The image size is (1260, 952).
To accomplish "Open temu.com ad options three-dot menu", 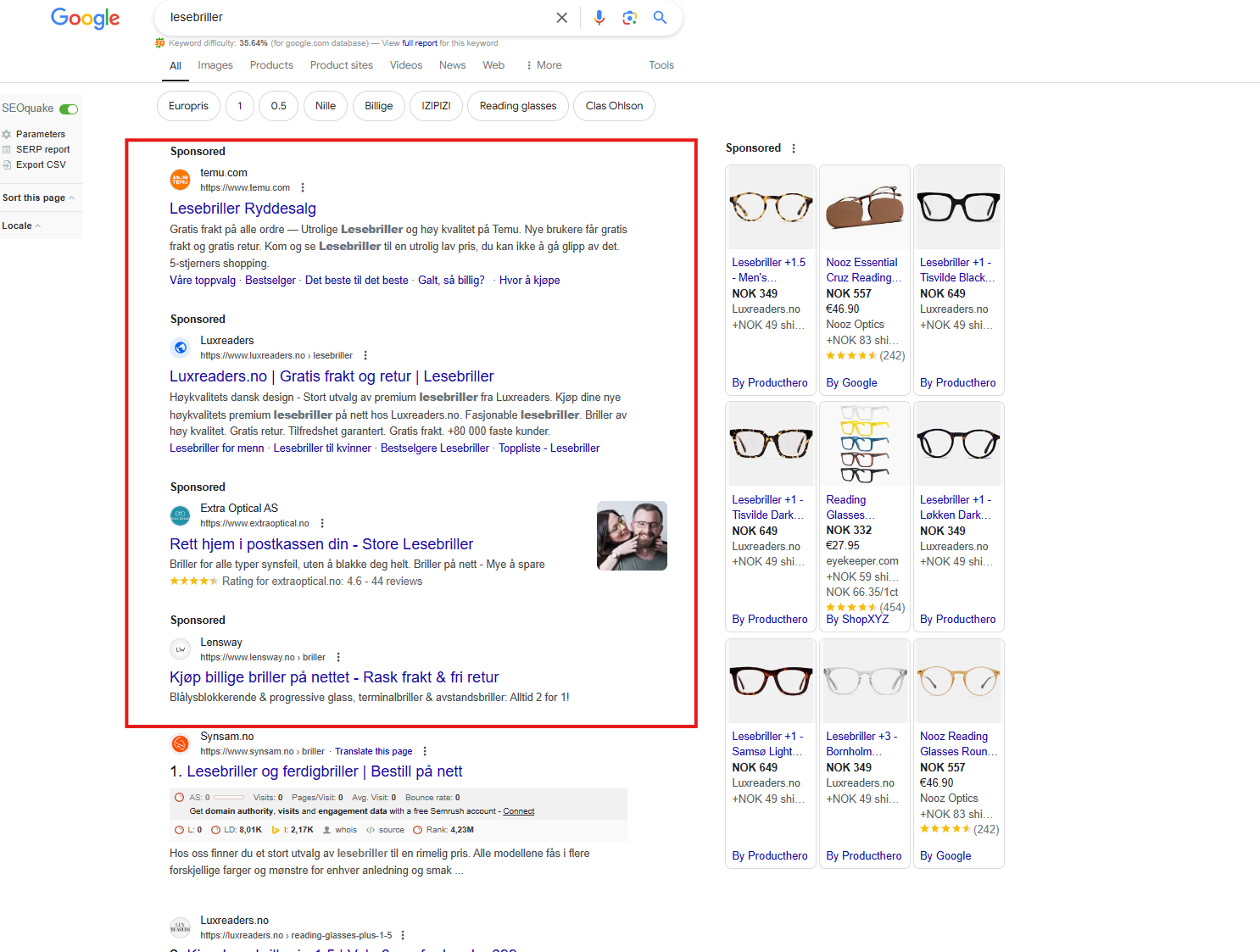I will 303,188.
